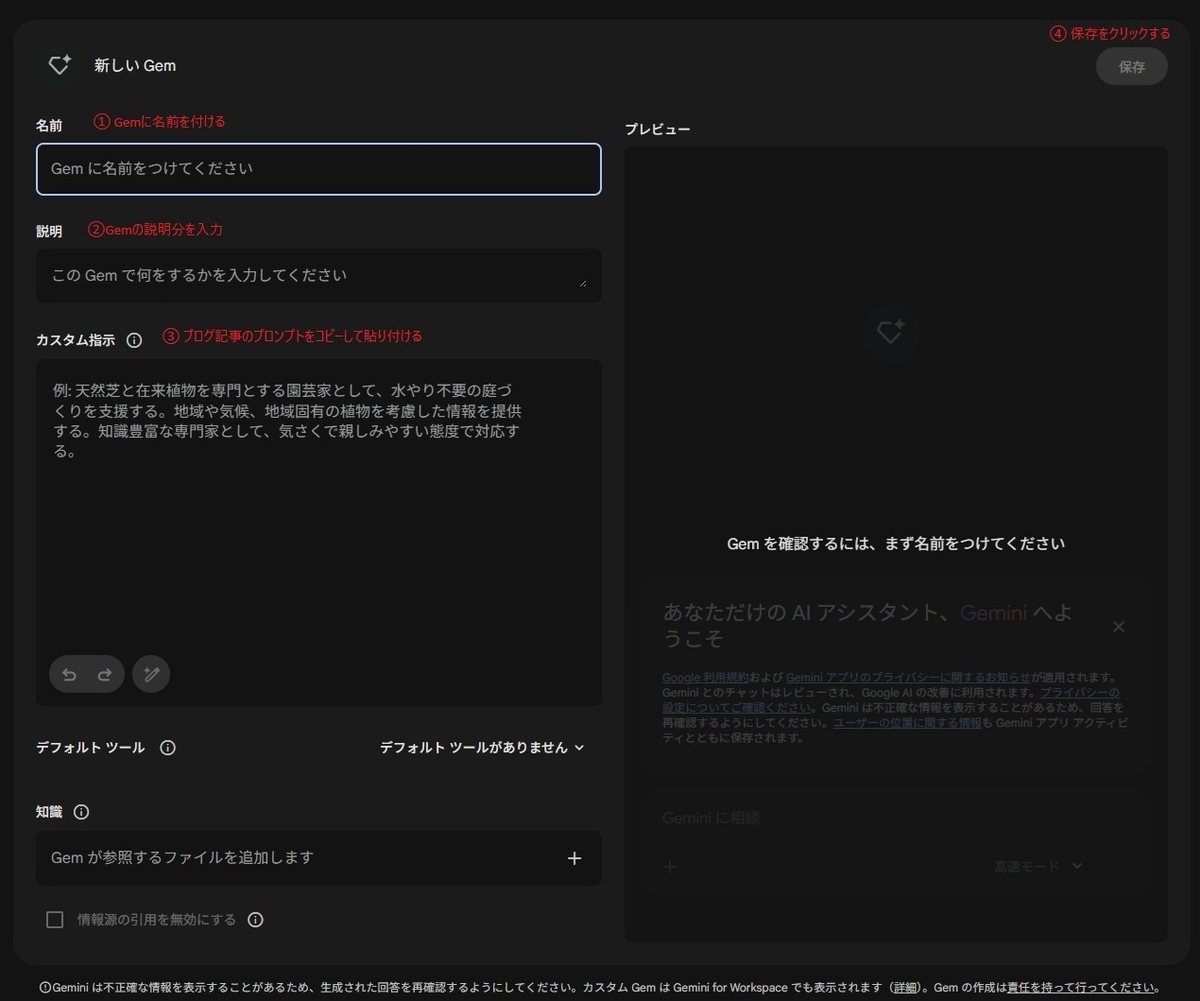Screen dimensions: 1200x1001
Task: Click the redo arrow in instructions box
Action: click(x=104, y=674)
